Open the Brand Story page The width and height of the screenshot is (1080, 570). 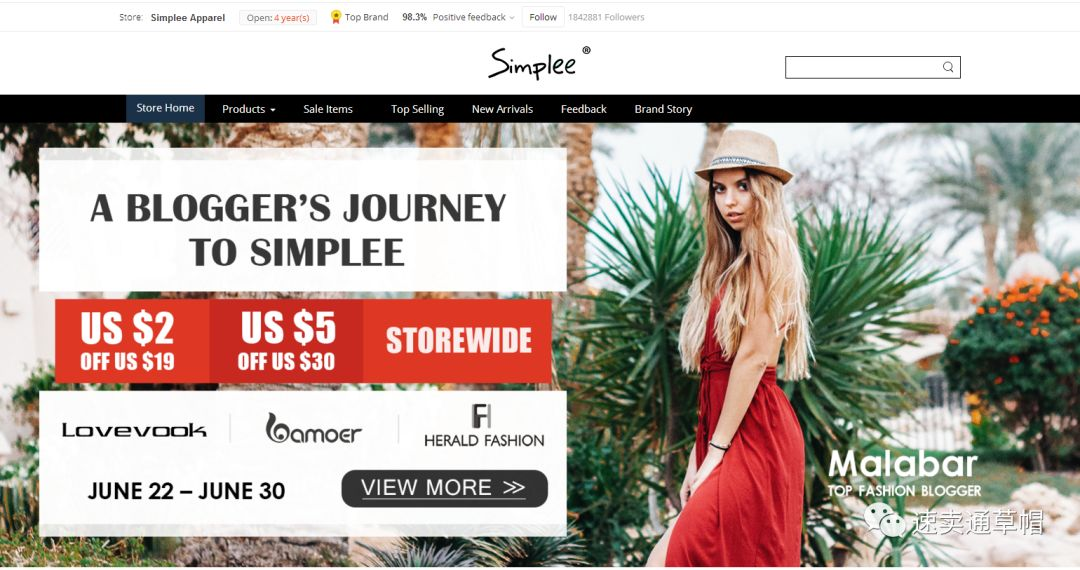(663, 109)
